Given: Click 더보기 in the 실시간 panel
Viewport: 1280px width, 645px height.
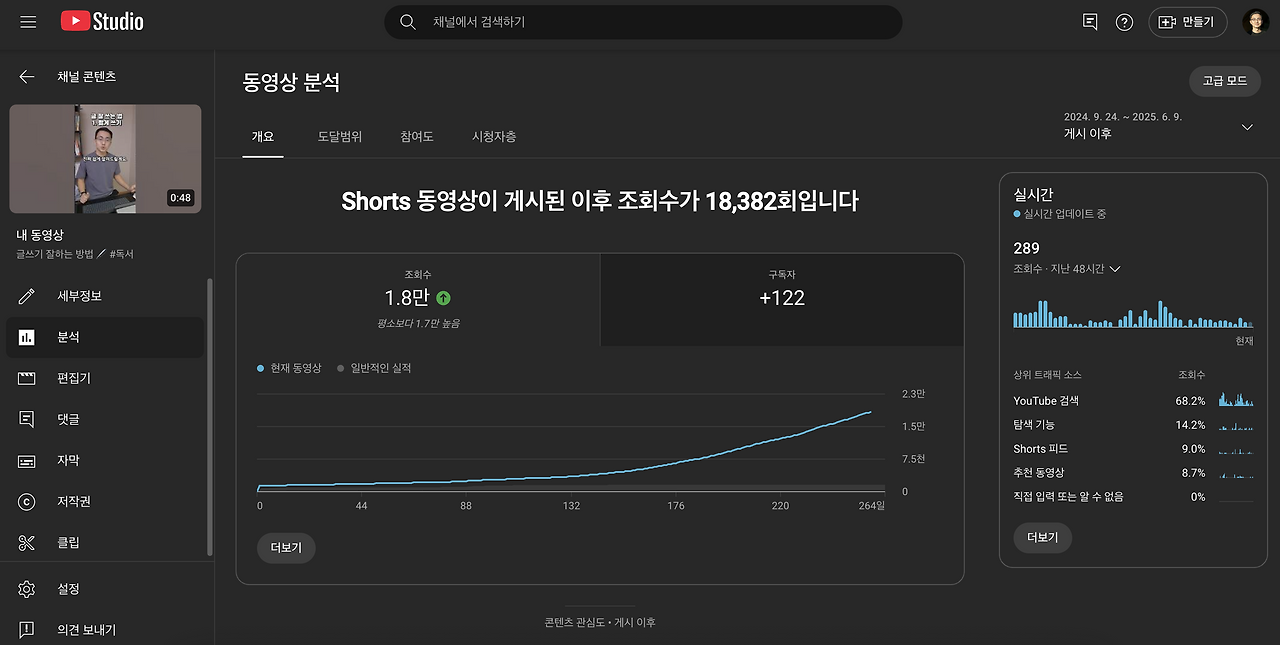Looking at the screenshot, I should 1043,538.
